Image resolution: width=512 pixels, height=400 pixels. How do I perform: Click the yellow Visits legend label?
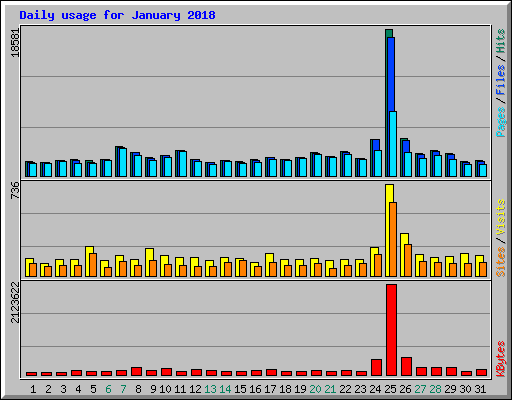click(501, 218)
